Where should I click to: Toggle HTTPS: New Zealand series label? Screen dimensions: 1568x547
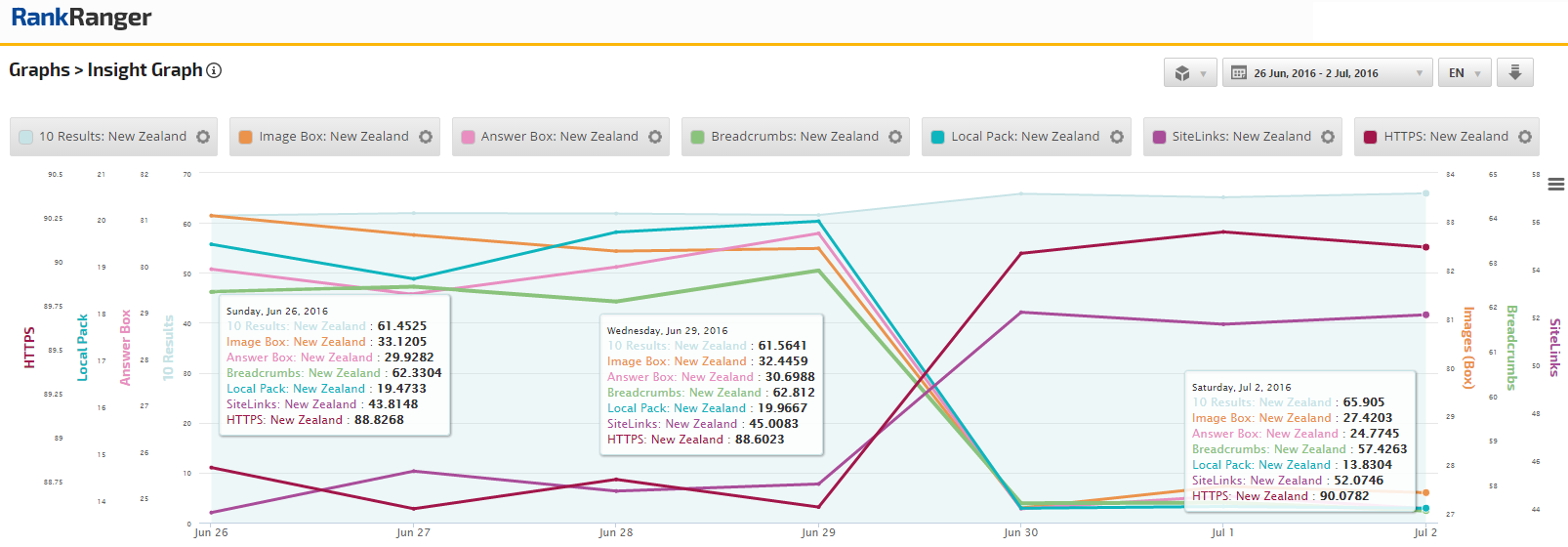(x=1445, y=137)
